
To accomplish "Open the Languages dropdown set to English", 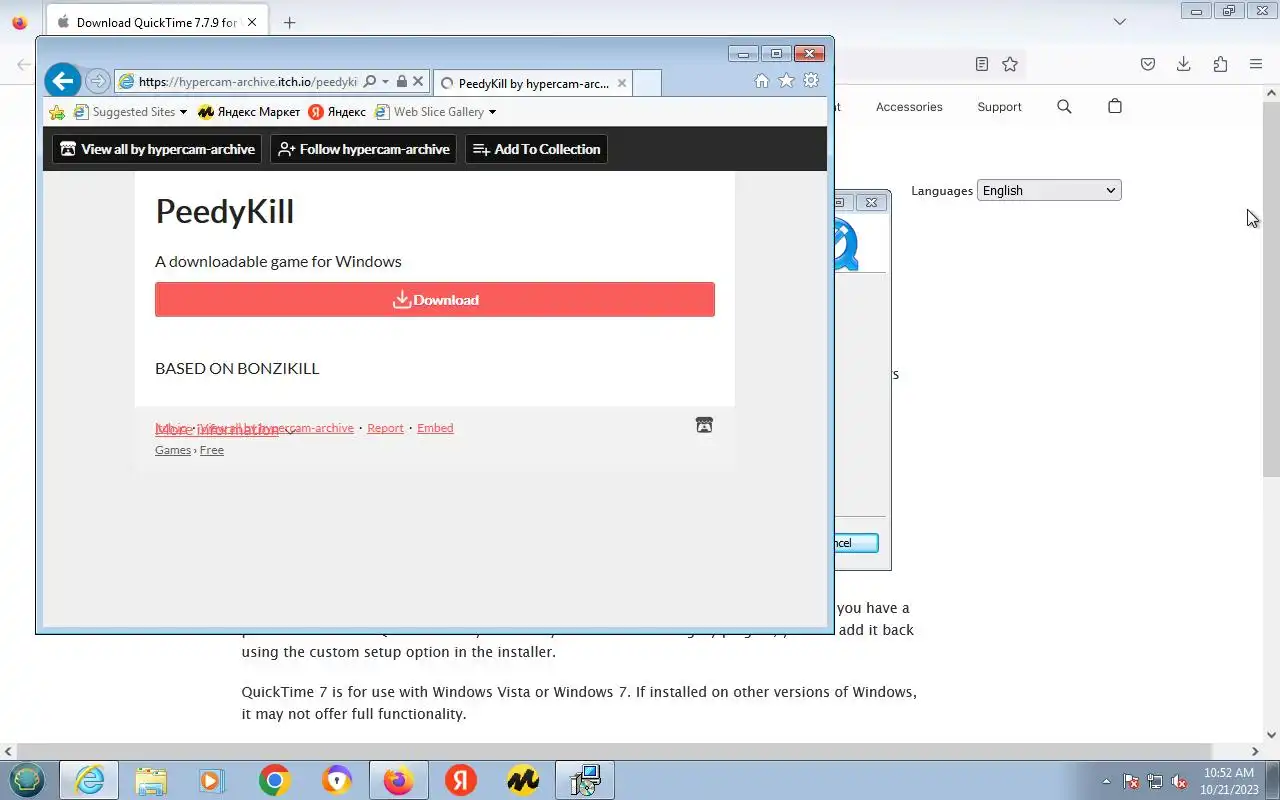I will pos(1049,190).
